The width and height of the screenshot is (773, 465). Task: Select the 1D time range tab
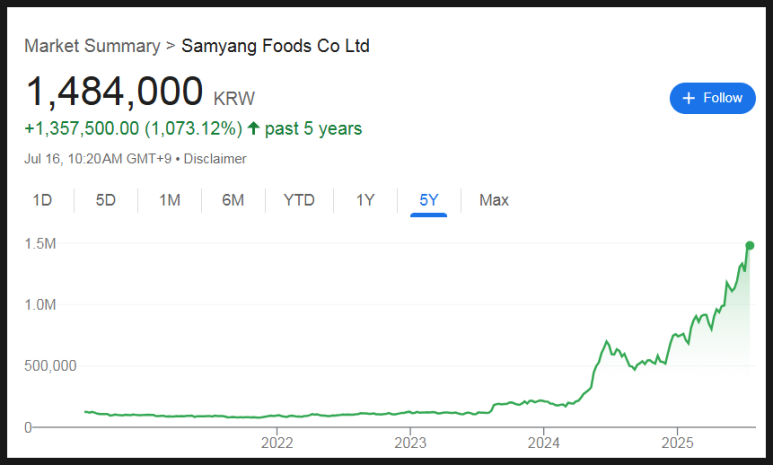[42, 200]
